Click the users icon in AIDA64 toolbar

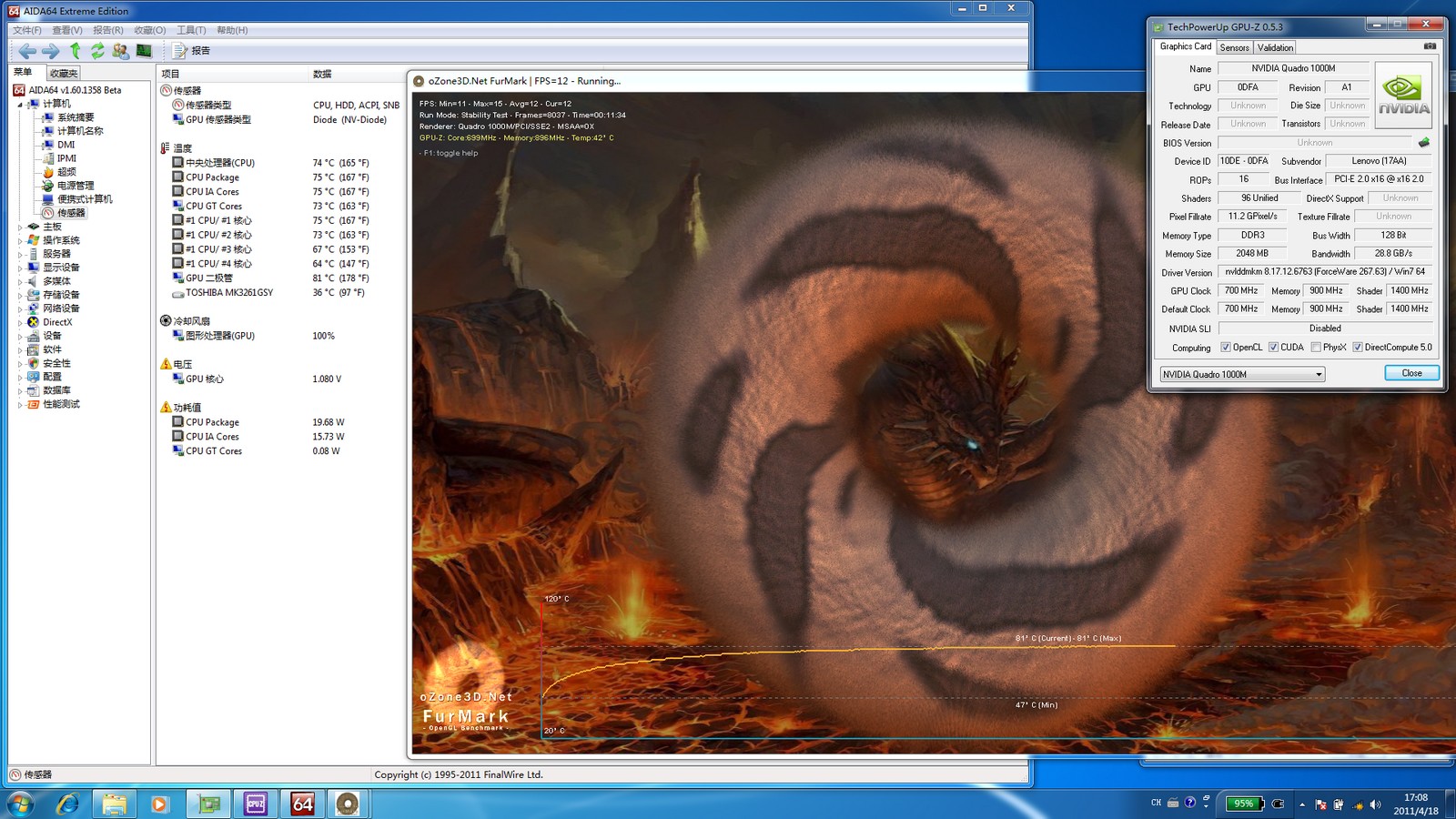120,51
